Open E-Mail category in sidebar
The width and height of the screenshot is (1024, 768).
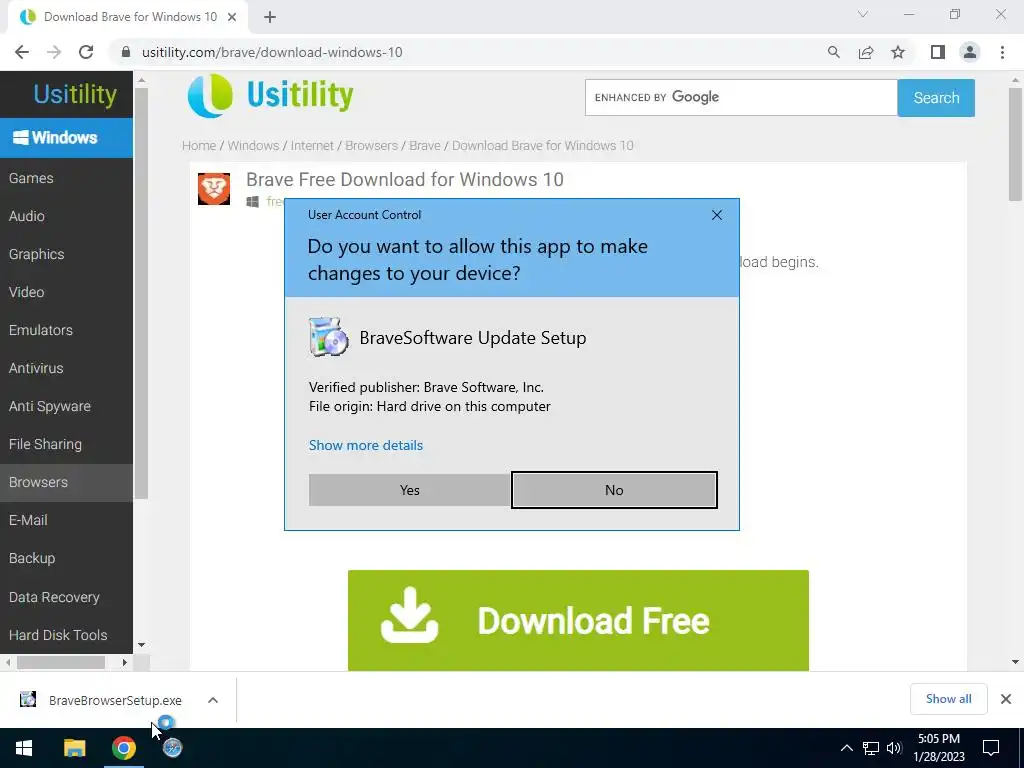coord(66,520)
